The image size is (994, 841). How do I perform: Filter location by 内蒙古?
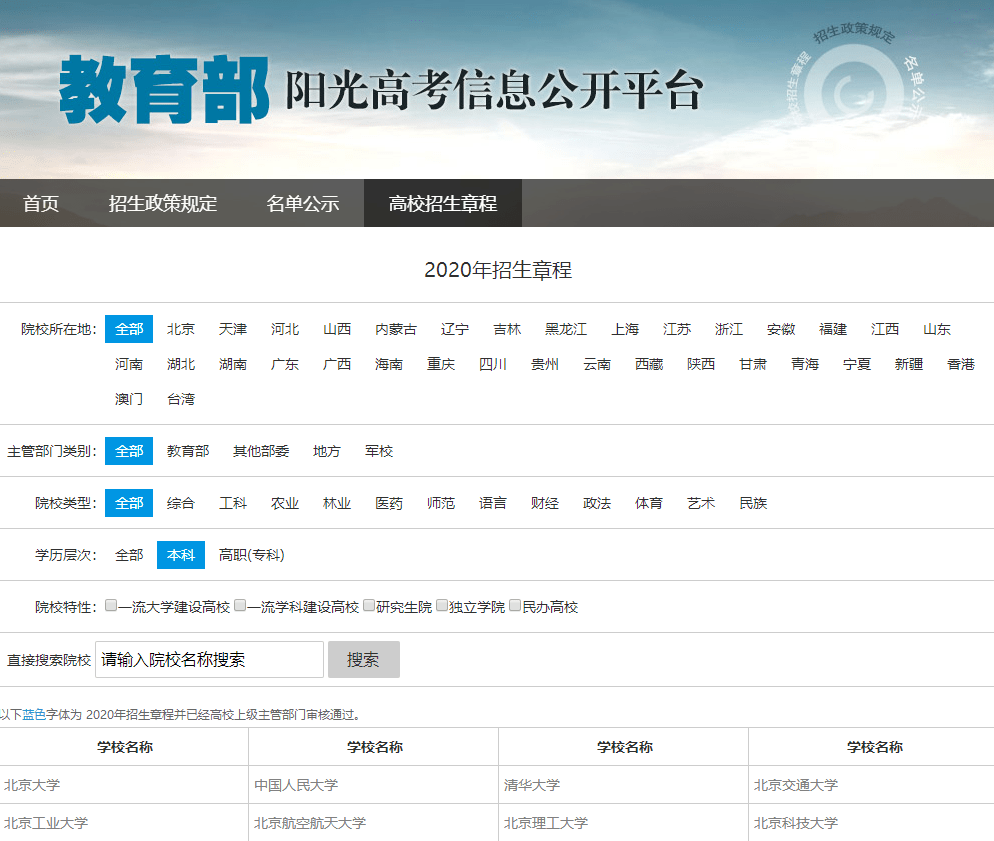(396, 329)
